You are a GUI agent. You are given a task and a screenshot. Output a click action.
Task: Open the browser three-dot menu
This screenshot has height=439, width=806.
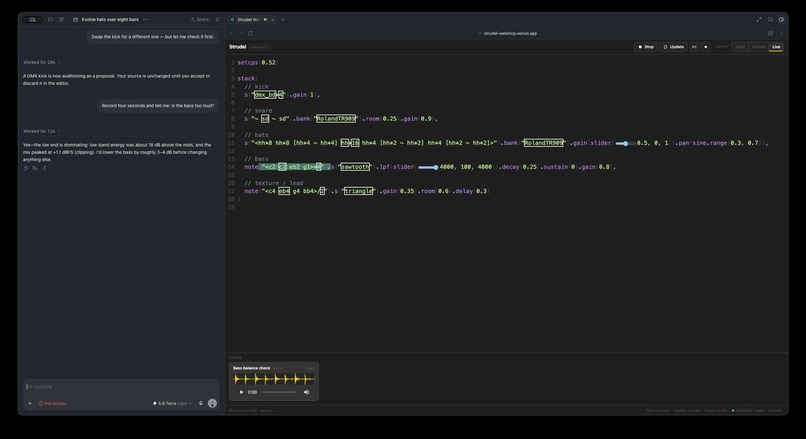click(x=781, y=33)
